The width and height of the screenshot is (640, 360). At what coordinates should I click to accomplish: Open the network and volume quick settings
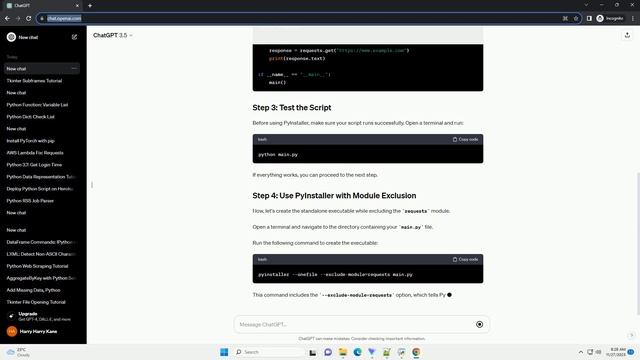594,352
